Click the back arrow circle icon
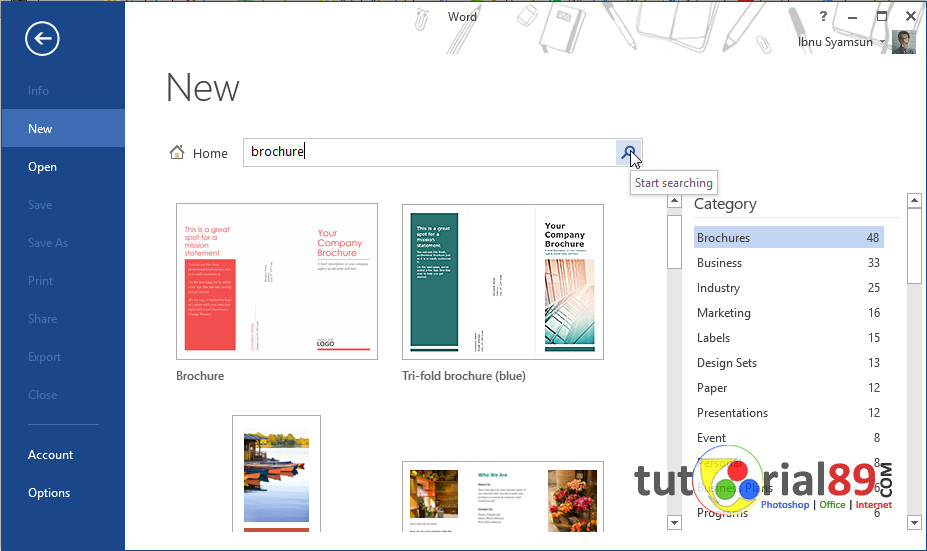Screen dimensions: 927x551 [42, 39]
